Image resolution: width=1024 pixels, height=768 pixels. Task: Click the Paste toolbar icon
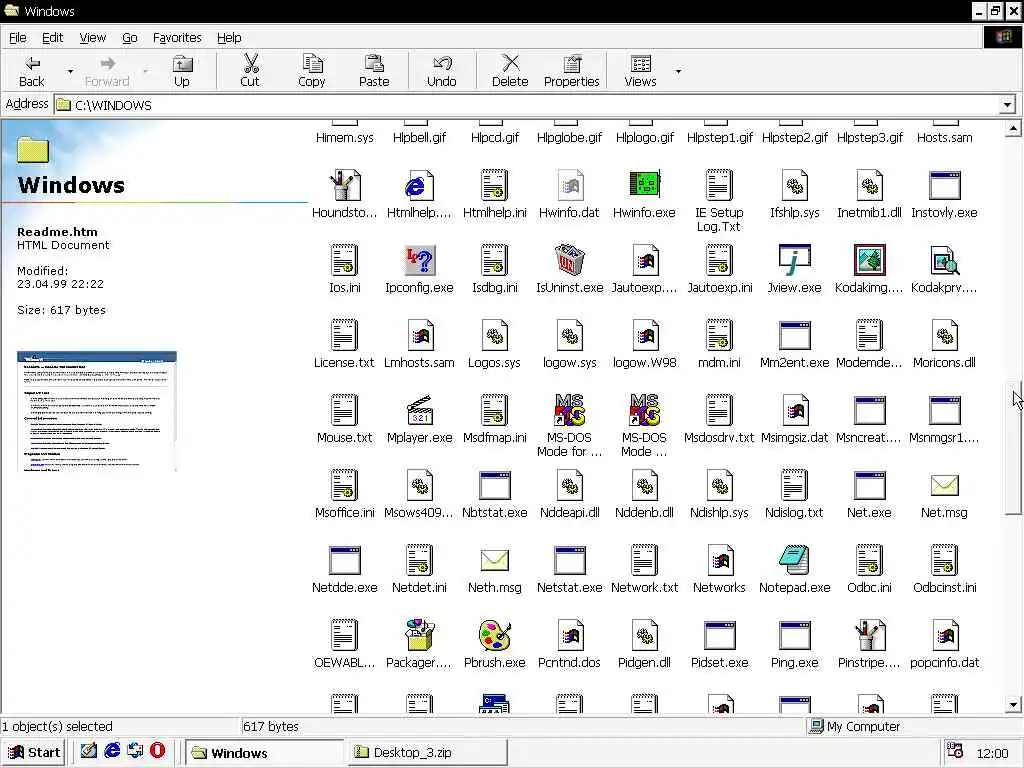click(374, 63)
